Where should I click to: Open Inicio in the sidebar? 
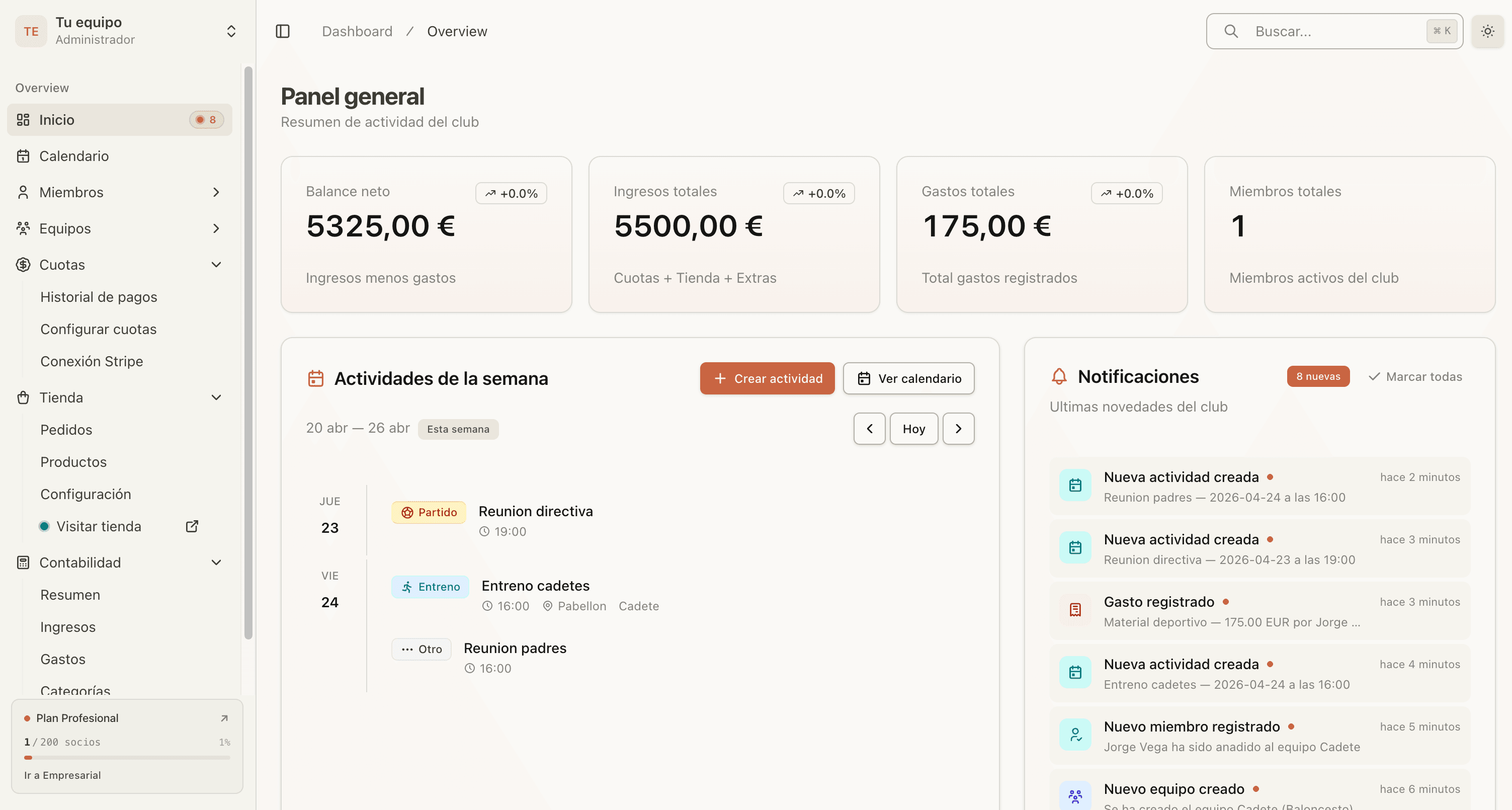120,120
